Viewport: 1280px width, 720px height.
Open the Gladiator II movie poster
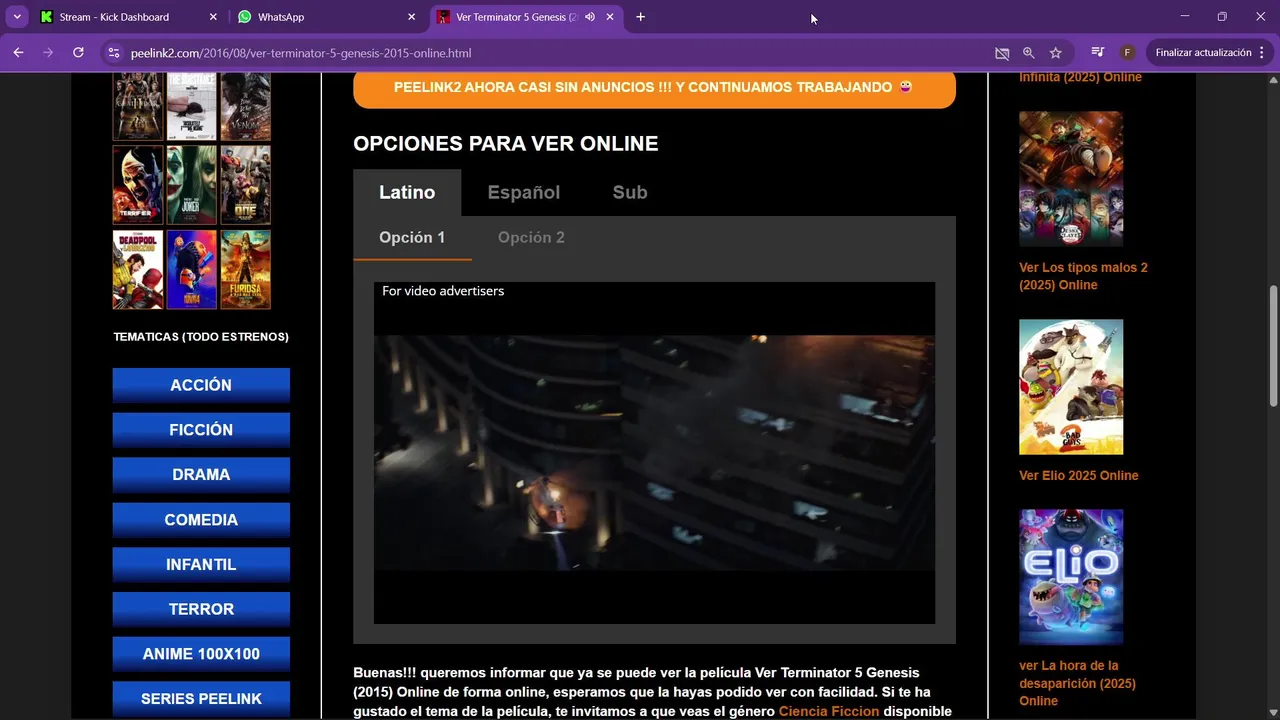coord(138,105)
